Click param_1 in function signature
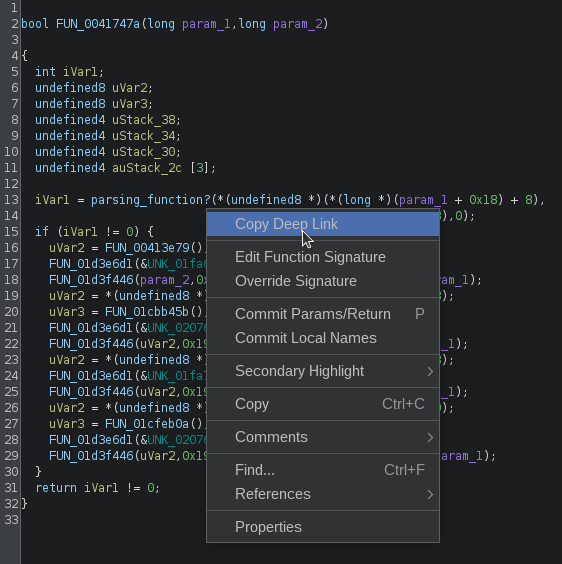This screenshot has width=562, height=564. click(x=206, y=24)
